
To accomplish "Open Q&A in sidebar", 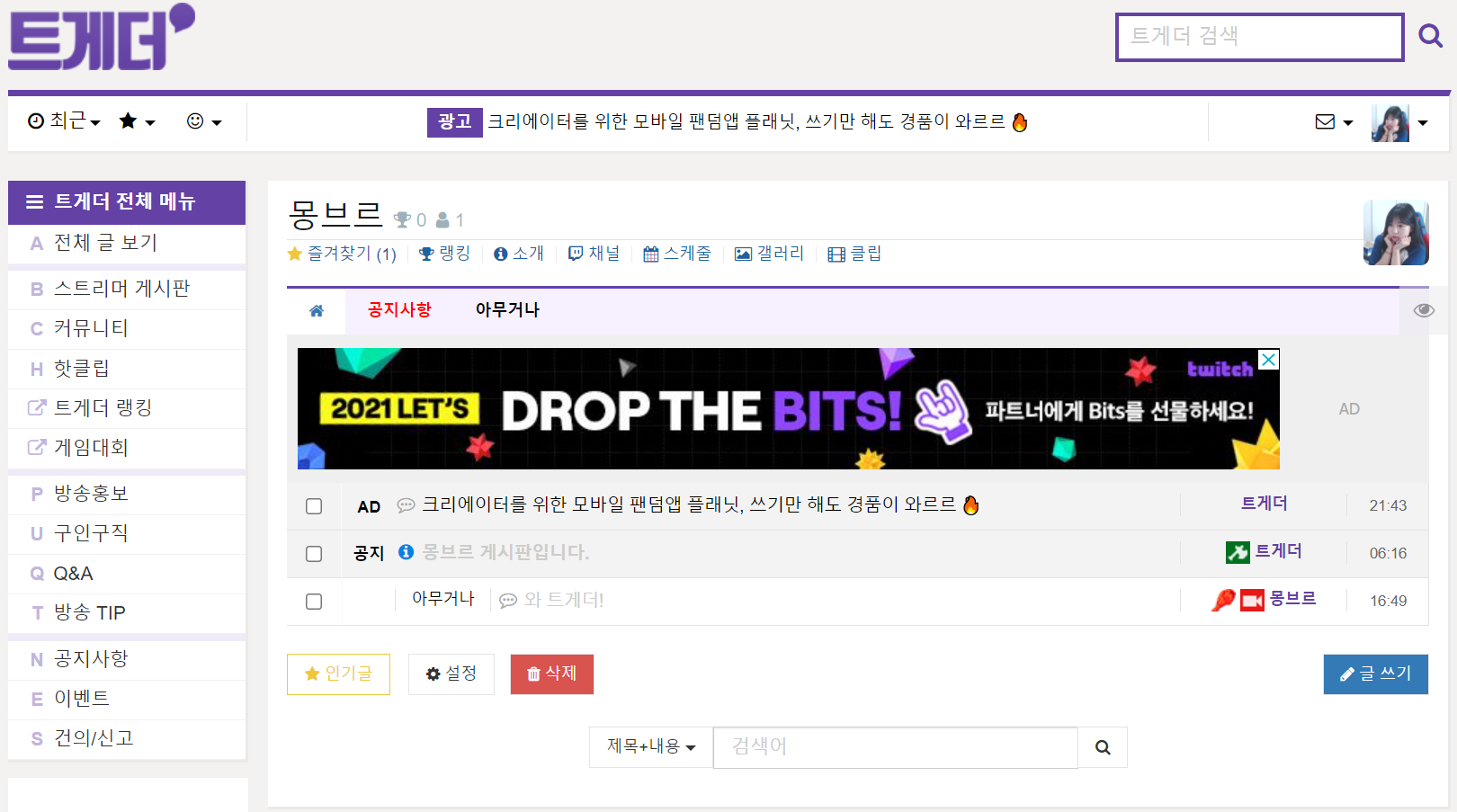I will 127,573.
